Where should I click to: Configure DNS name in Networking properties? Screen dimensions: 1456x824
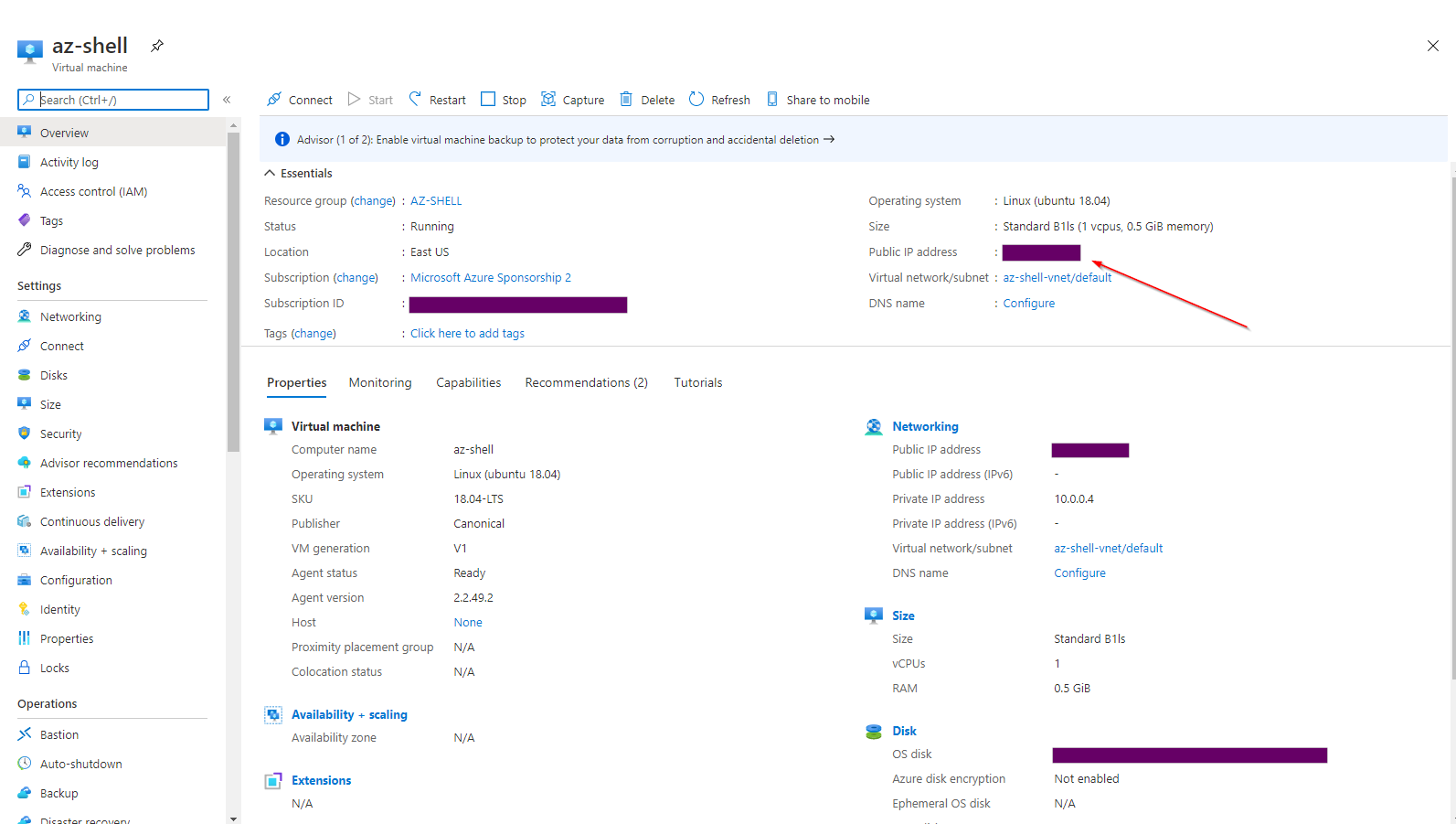click(1079, 573)
